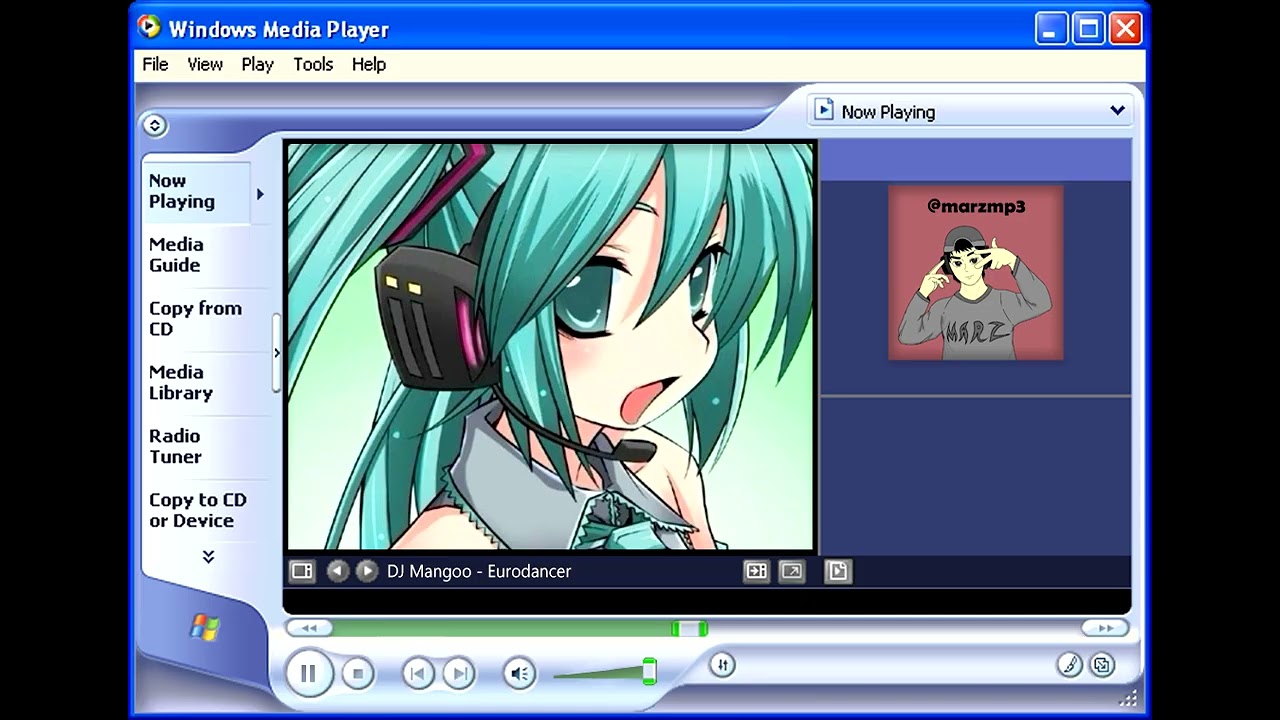Open the Now Playing playlist dropdown
The width and height of the screenshot is (1280, 720).
pyautogui.click(x=970, y=111)
